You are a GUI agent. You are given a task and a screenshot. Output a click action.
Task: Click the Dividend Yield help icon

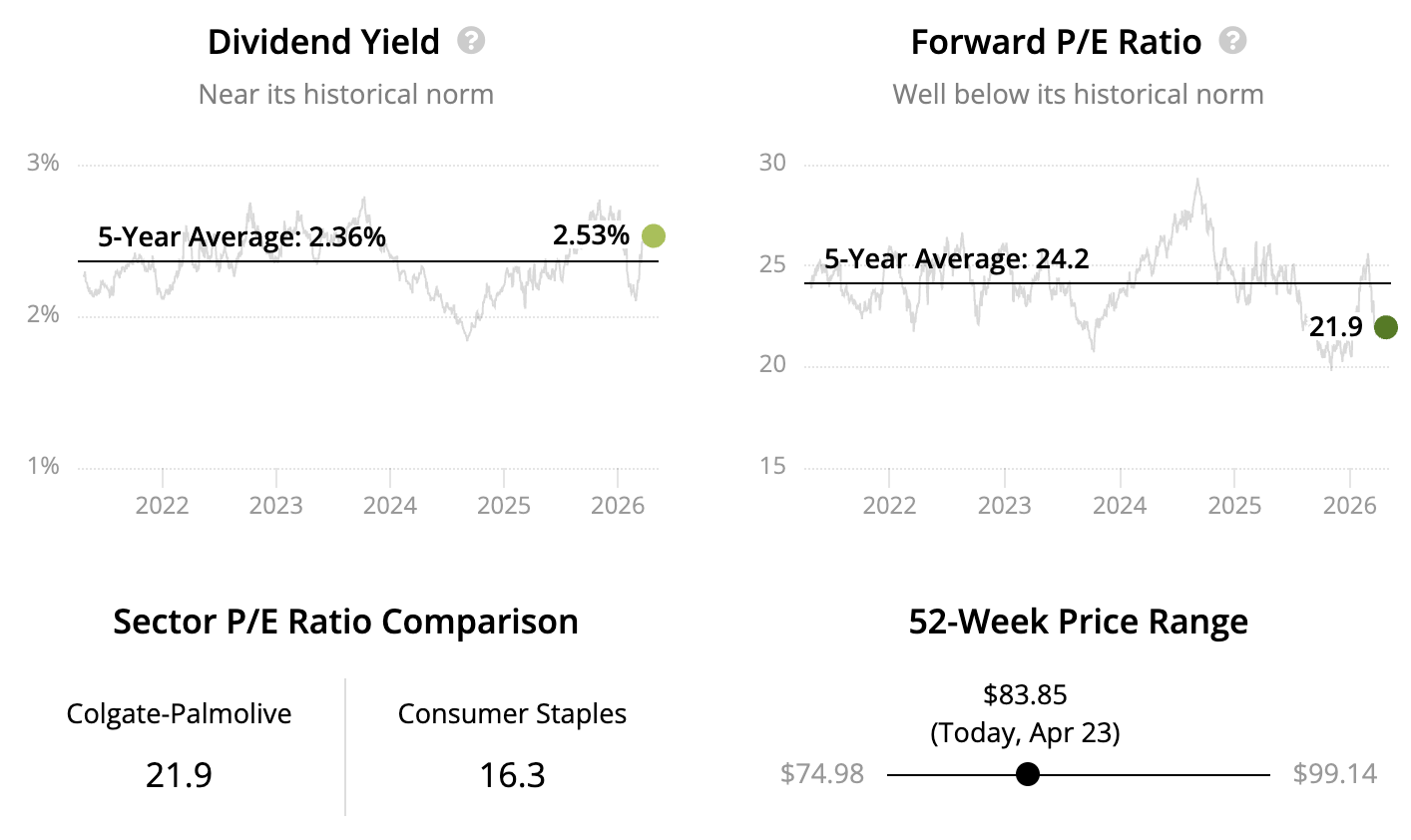click(471, 41)
